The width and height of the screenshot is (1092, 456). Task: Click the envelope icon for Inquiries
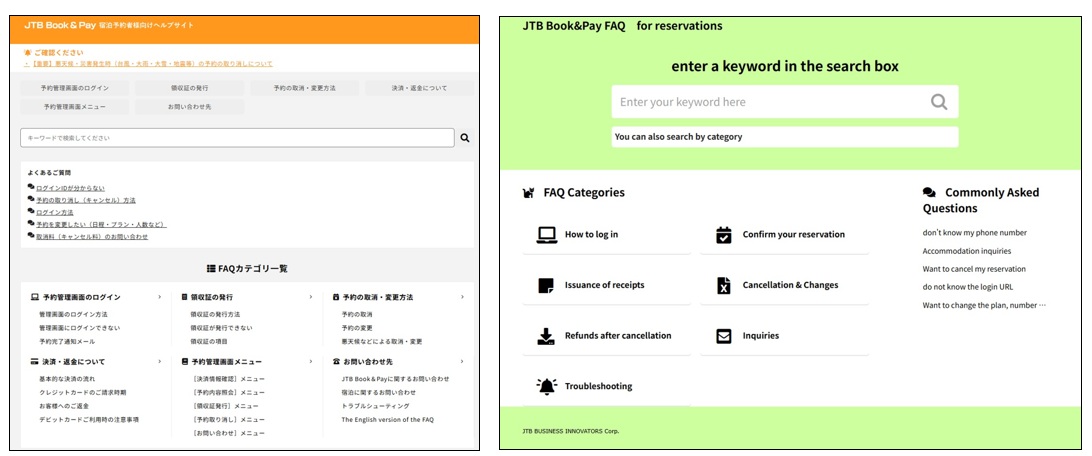[724, 336]
